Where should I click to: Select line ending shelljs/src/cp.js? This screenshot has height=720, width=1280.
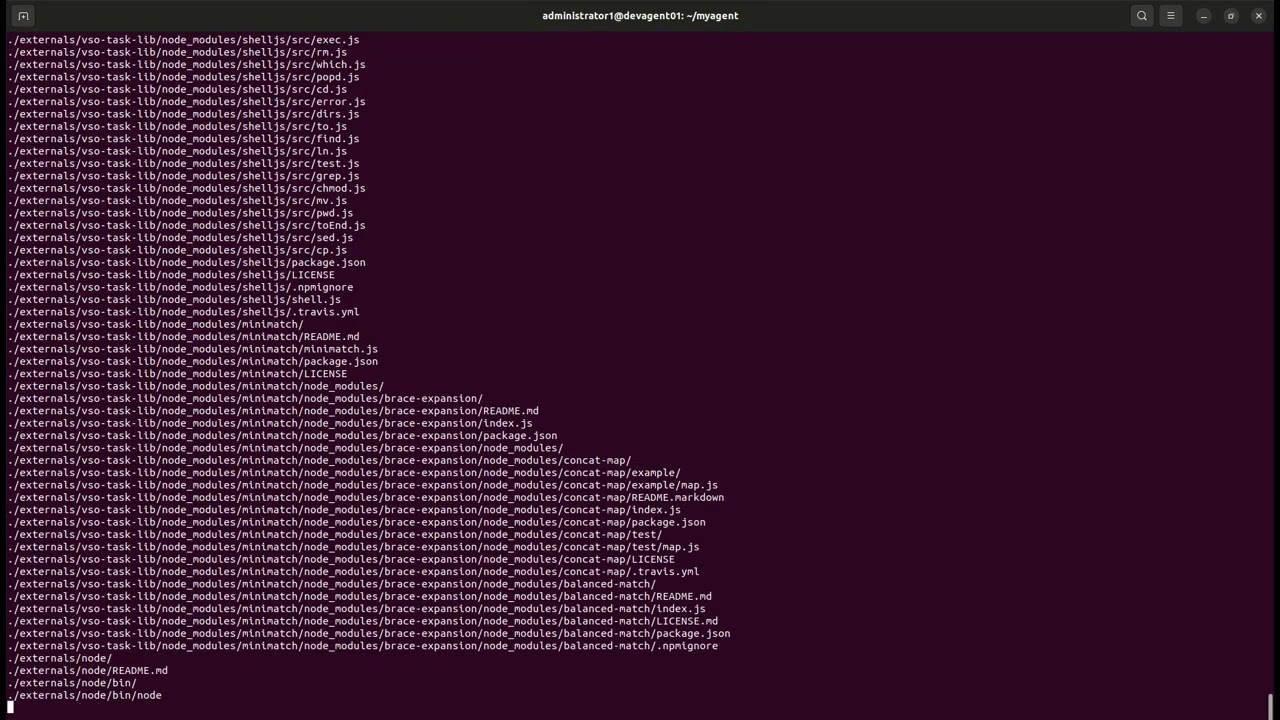[178, 250]
